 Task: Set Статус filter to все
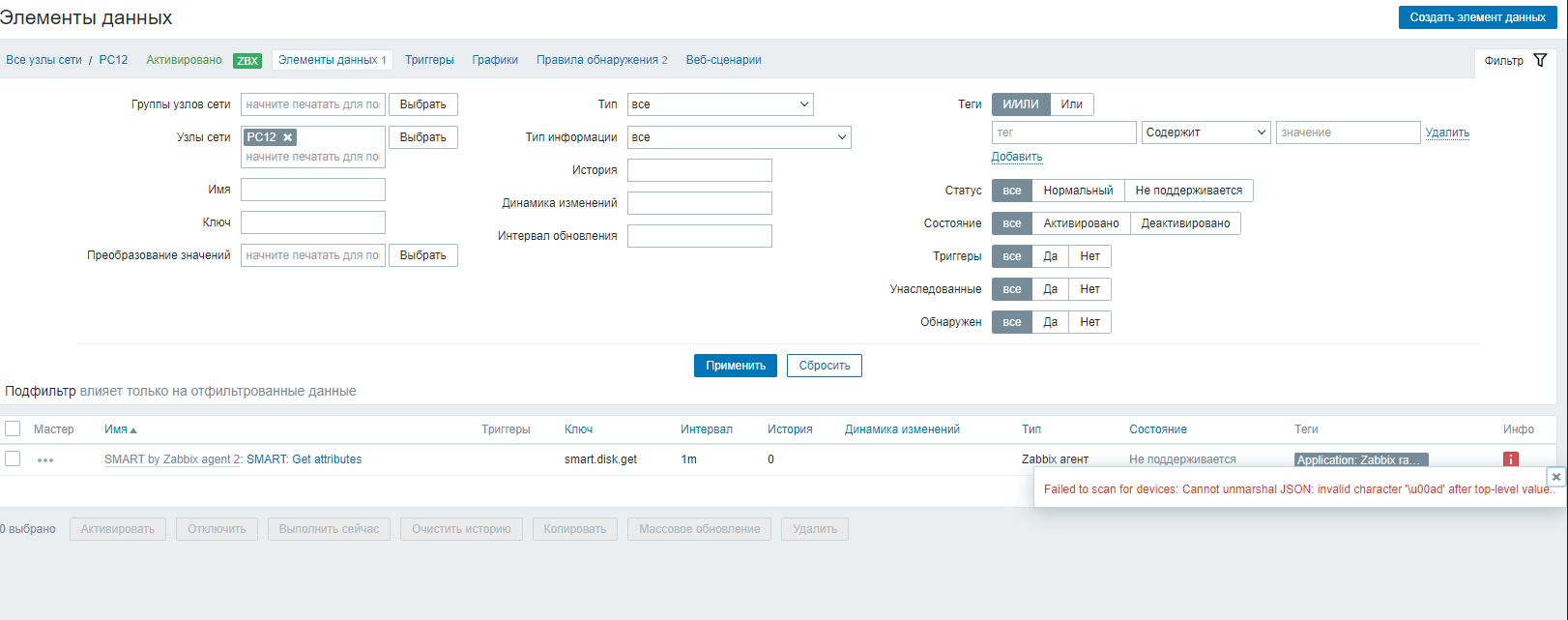(x=1012, y=191)
